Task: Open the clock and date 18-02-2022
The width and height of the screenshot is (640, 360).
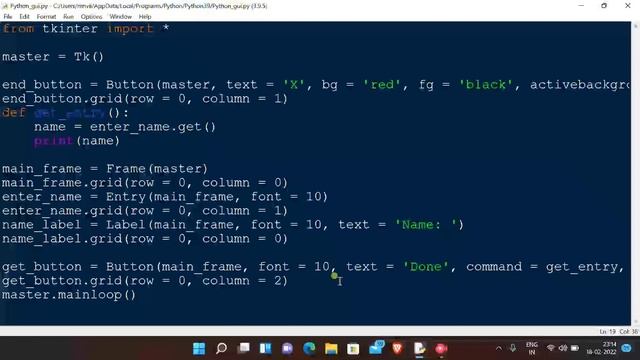Action: point(601,349)
